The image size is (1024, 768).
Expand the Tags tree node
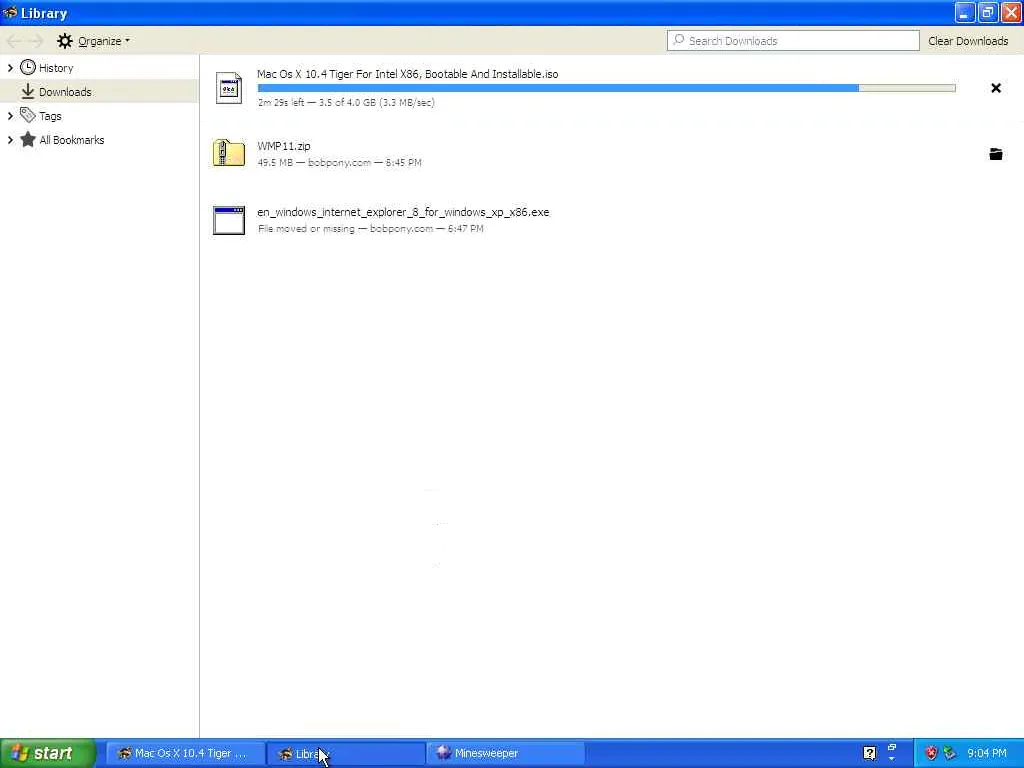(10, 116)
